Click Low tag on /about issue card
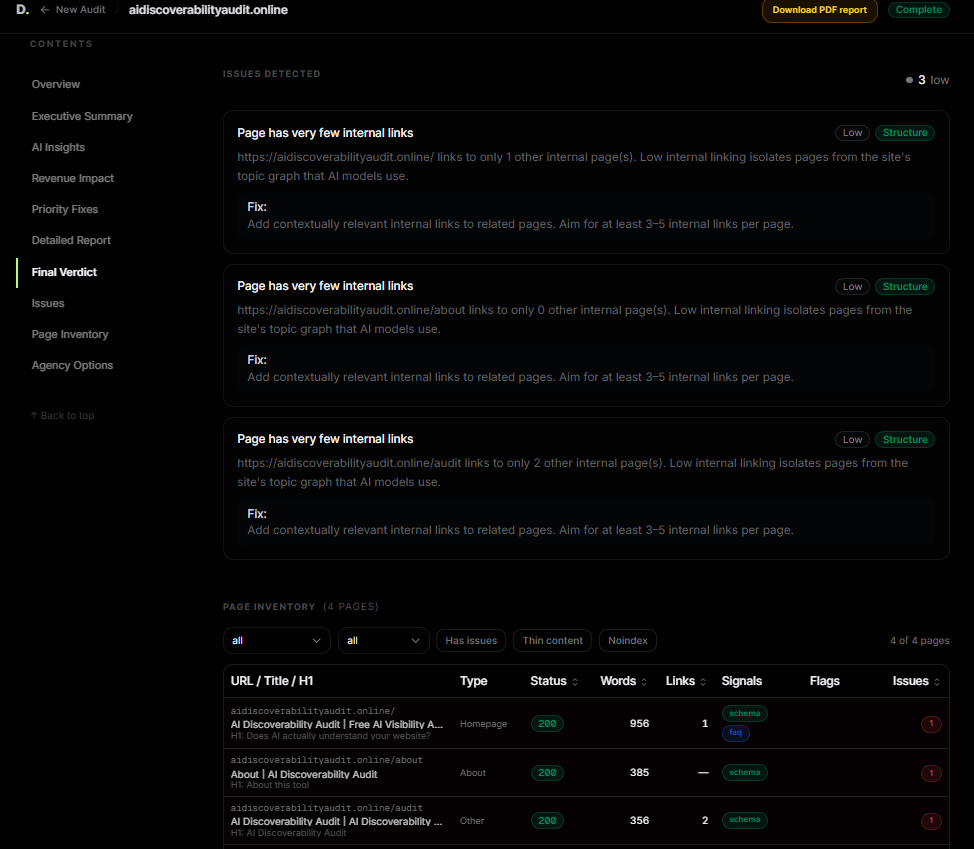The image size is (974, 849). click(x=852, y=287)
